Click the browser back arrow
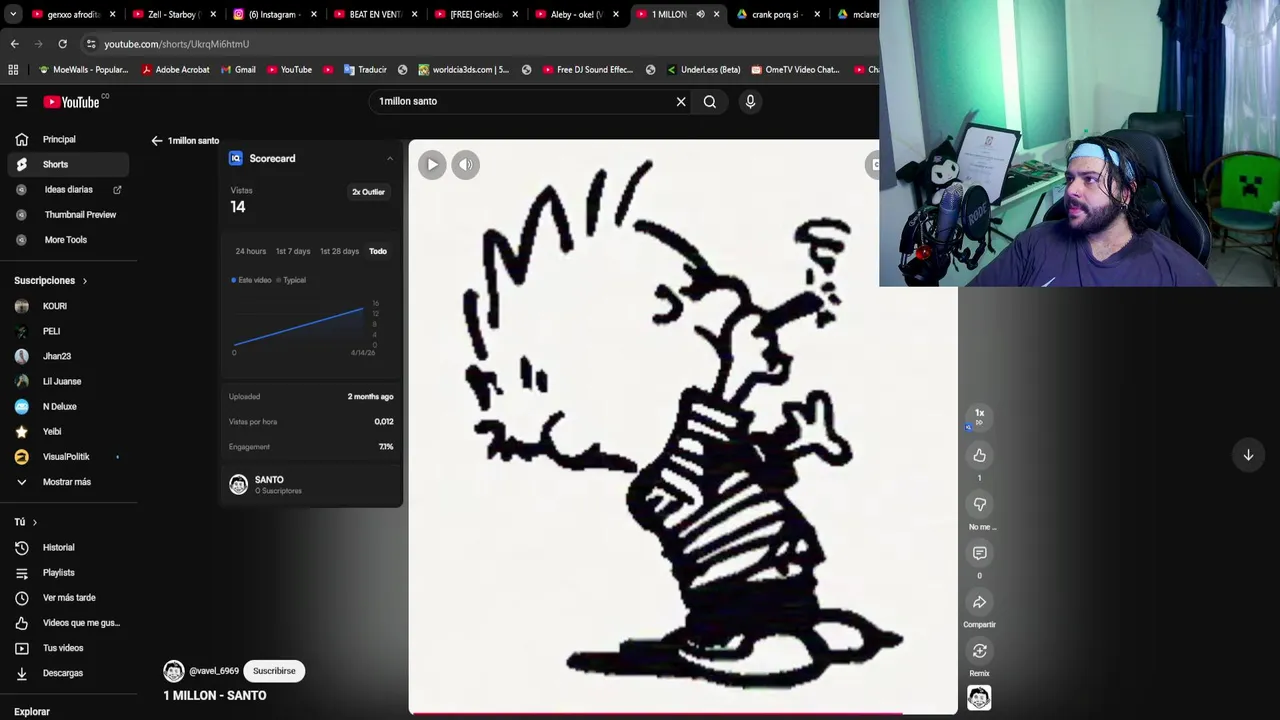The width and height of the screenshot is (1280, 720). pyautogui.click(x=14, y=44)
